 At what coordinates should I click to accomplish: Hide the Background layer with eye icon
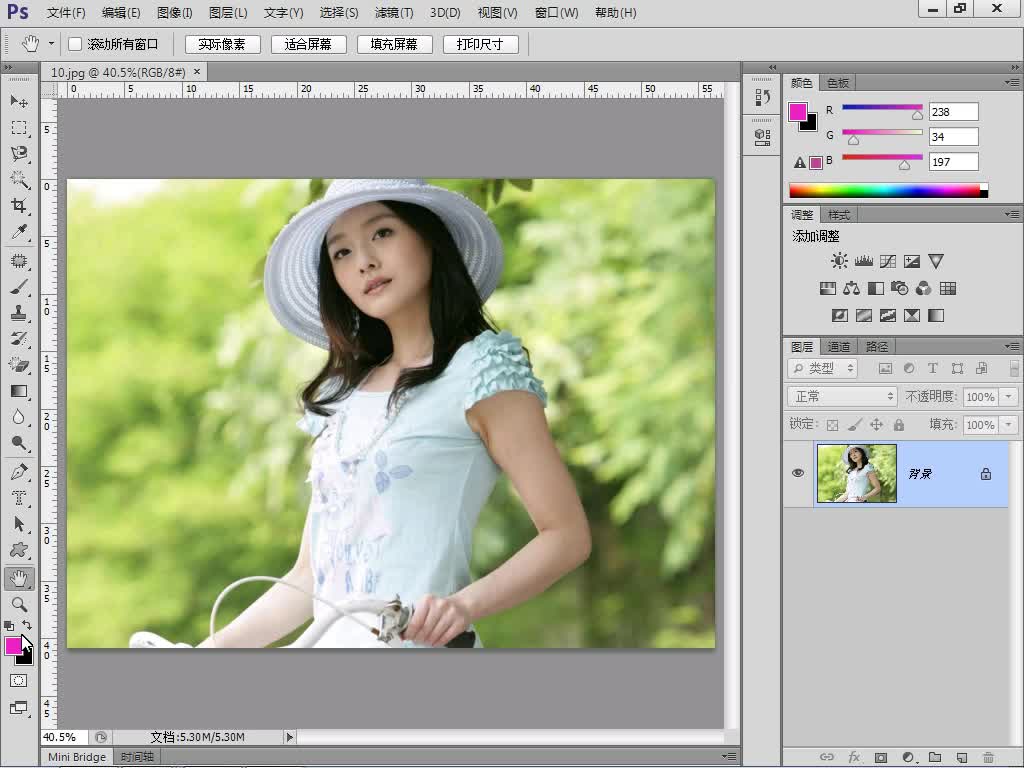coord(798,473)
